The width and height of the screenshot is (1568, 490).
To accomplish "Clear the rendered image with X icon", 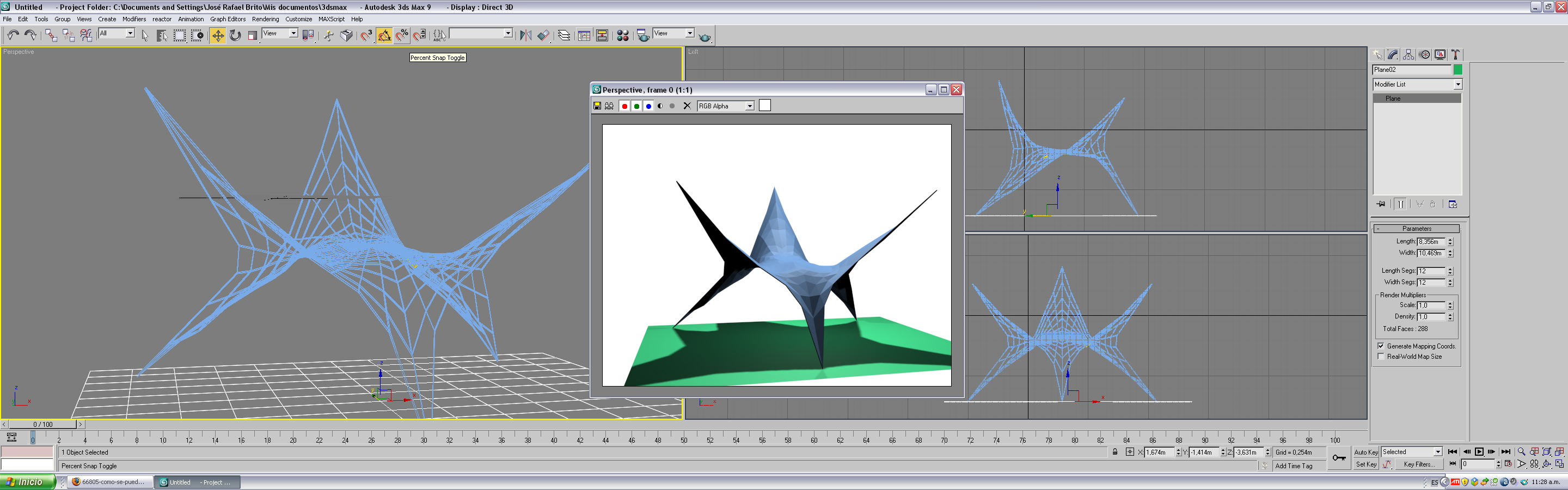I will coord(687,106).
